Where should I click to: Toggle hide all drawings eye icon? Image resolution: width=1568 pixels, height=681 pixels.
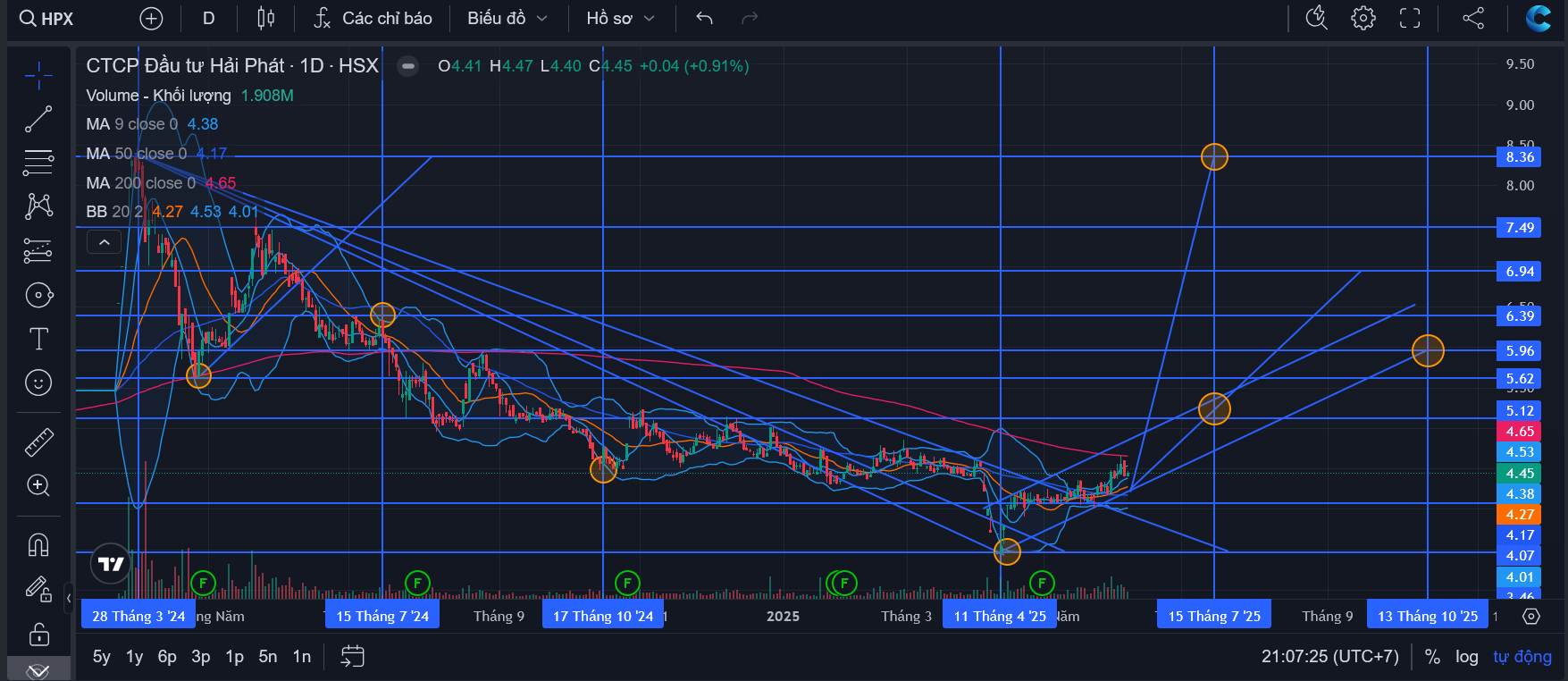[38, 670]
